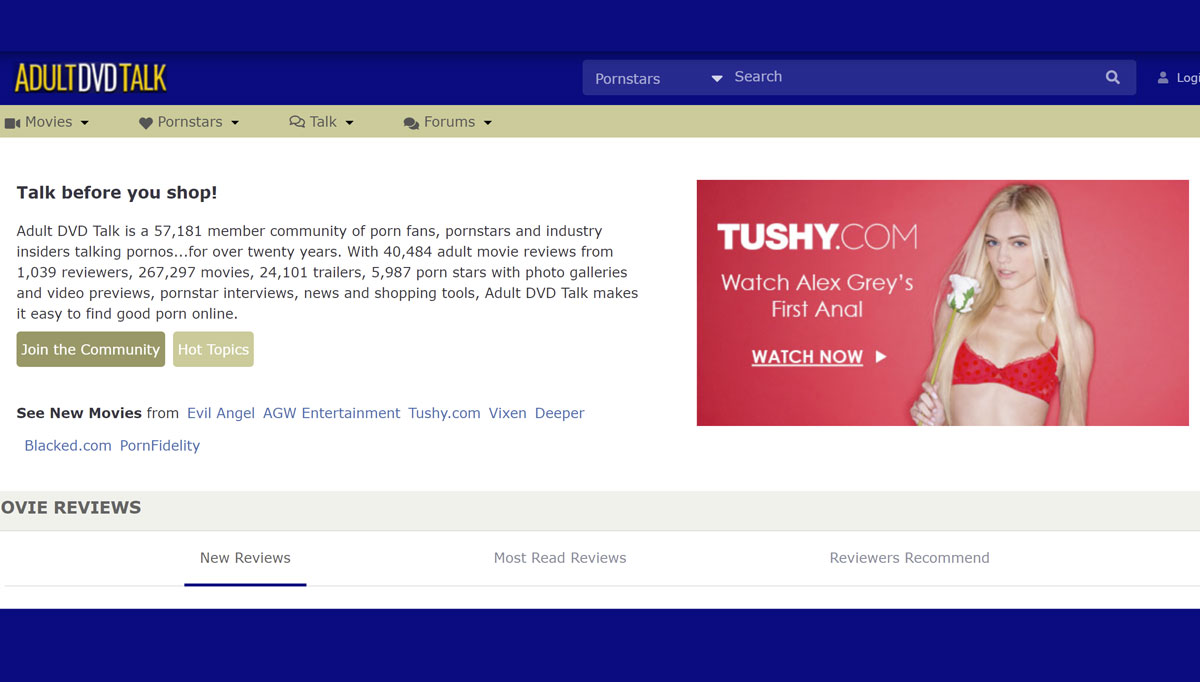Open the Deeper link
The image size is (1200, 682).
click(559, 413)
